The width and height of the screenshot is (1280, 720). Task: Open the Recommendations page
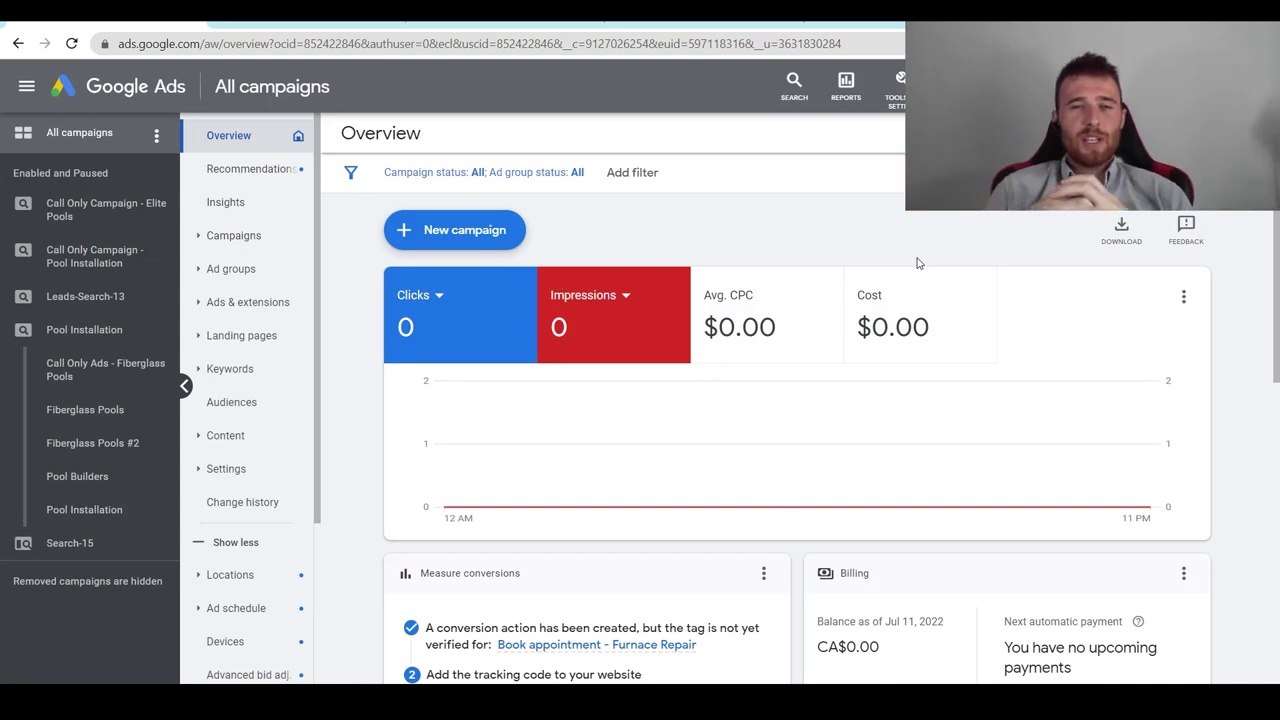[x=250, y=169]
